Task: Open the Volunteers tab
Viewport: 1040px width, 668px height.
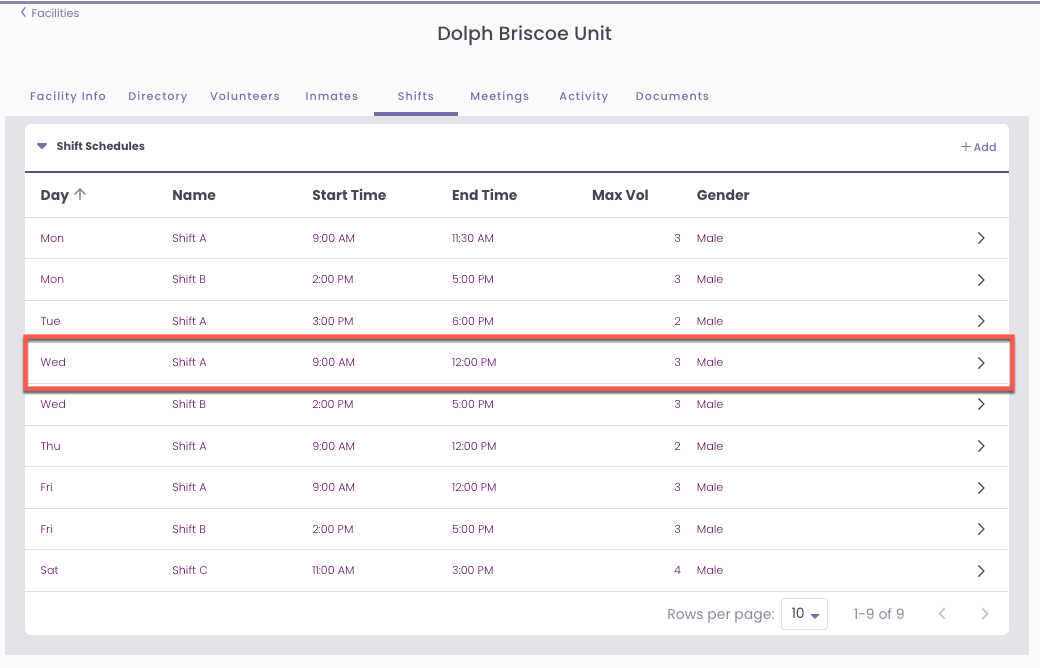Action: (245, 96)
